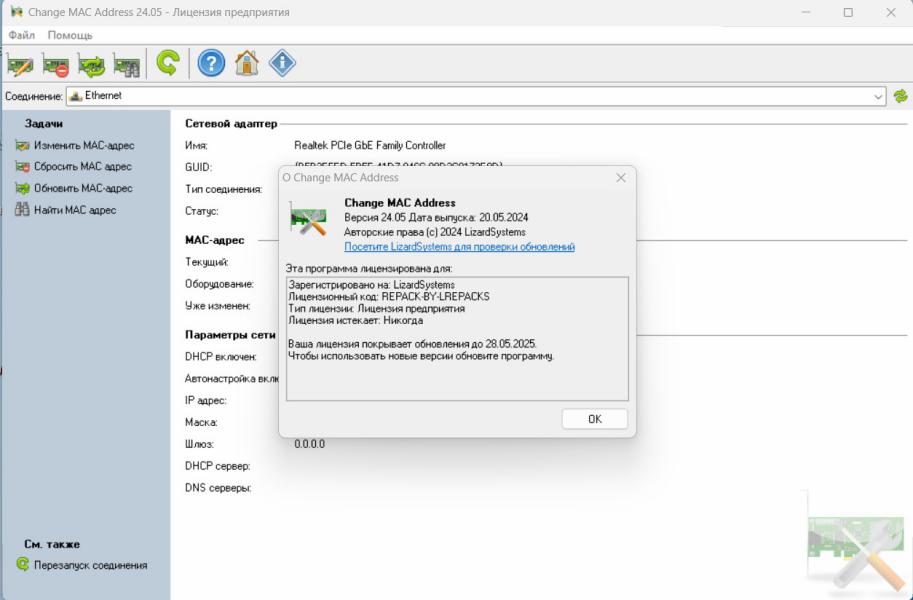
Task: Select the Обновить MAC-адрес task in sidebar
Action: [x=75, y=188]
